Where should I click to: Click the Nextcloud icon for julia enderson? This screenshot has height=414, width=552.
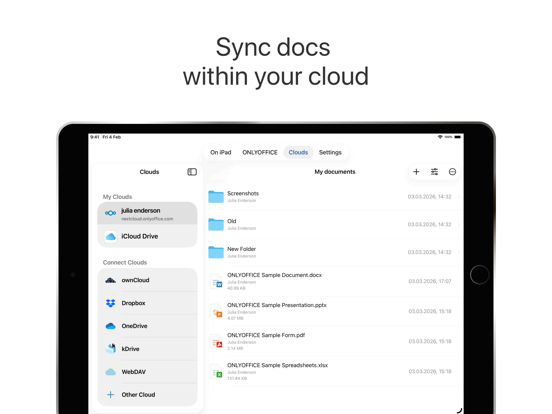[111, 213]
